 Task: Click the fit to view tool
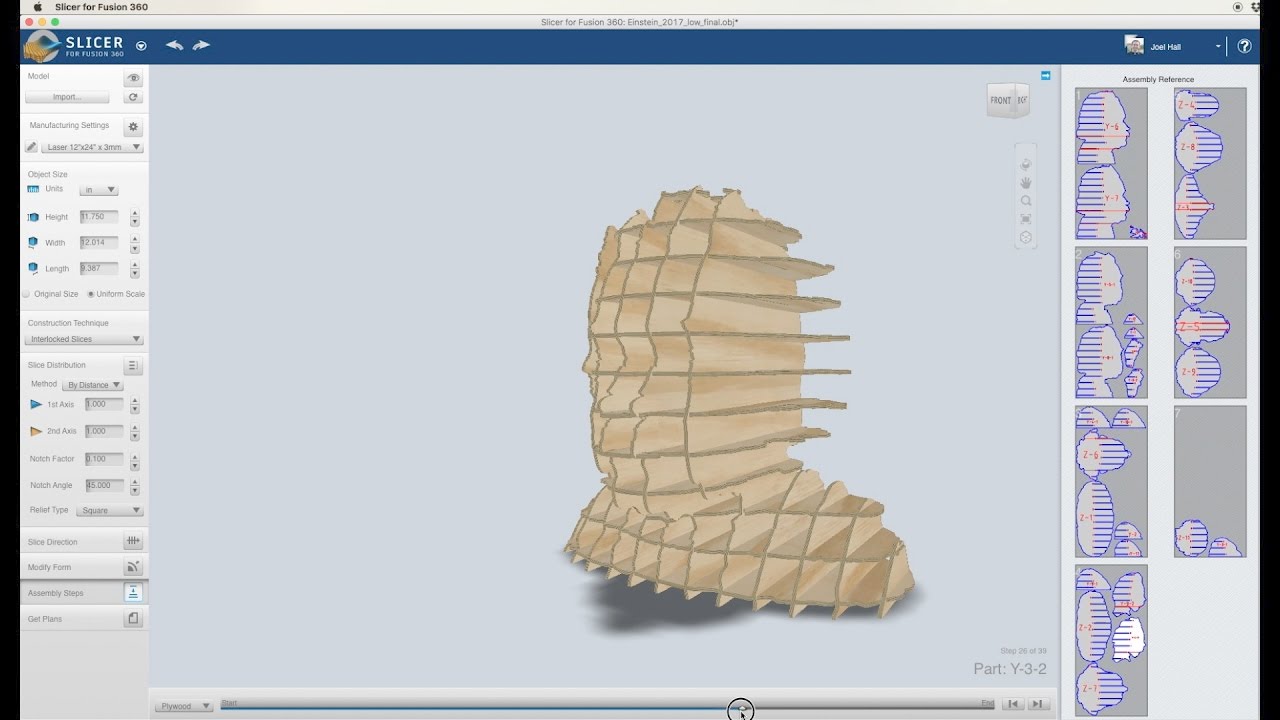click(1025, 219)
